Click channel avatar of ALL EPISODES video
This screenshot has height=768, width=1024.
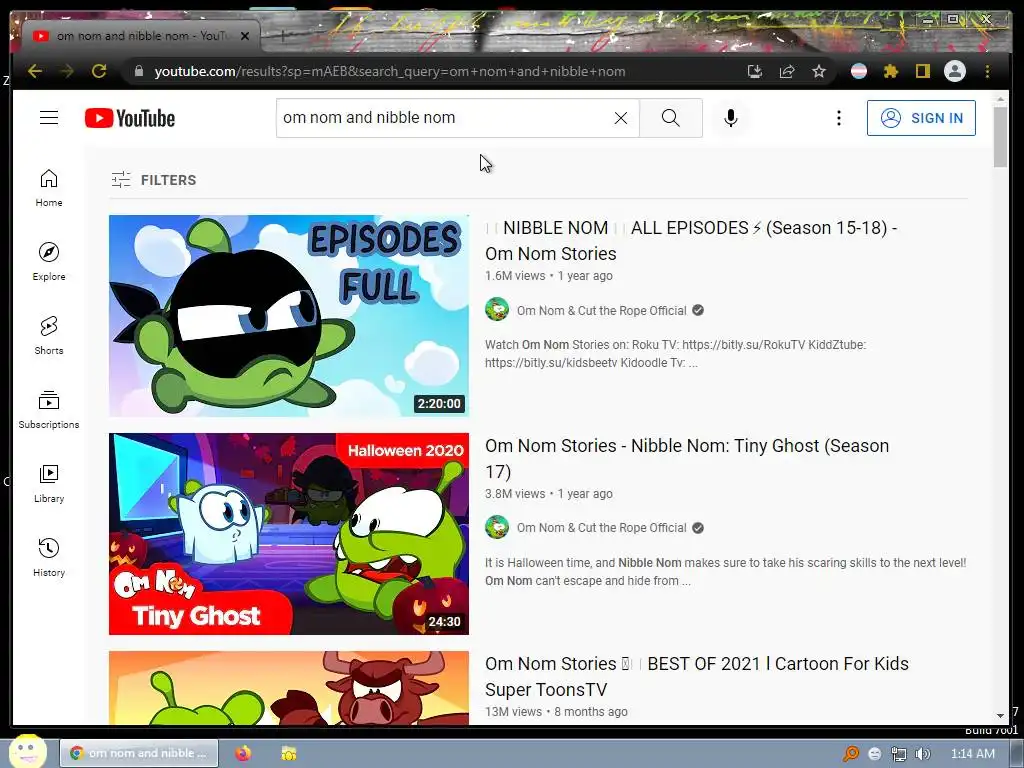497,309
